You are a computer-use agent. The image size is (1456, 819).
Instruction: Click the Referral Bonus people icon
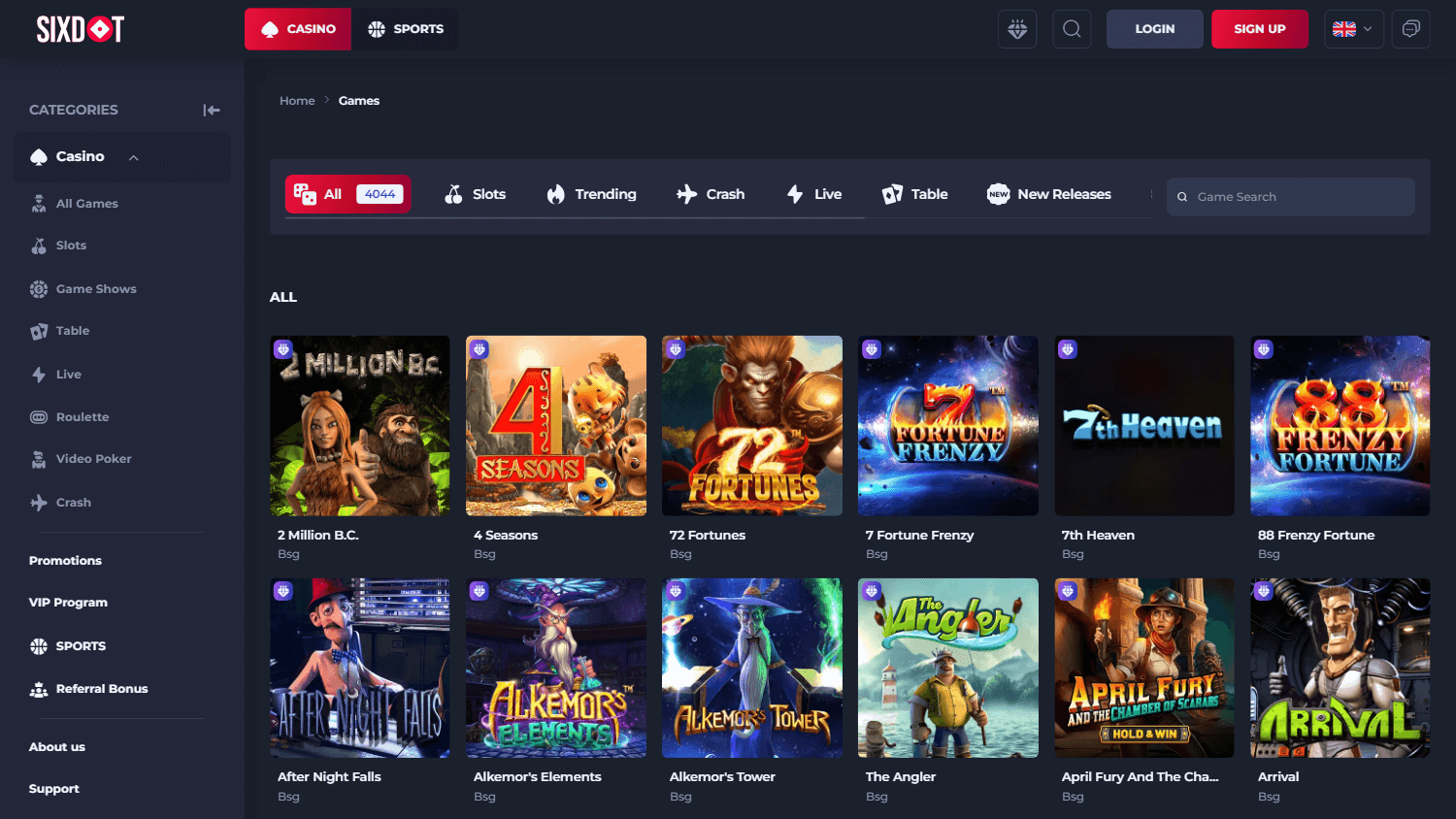tap(39, 689)
